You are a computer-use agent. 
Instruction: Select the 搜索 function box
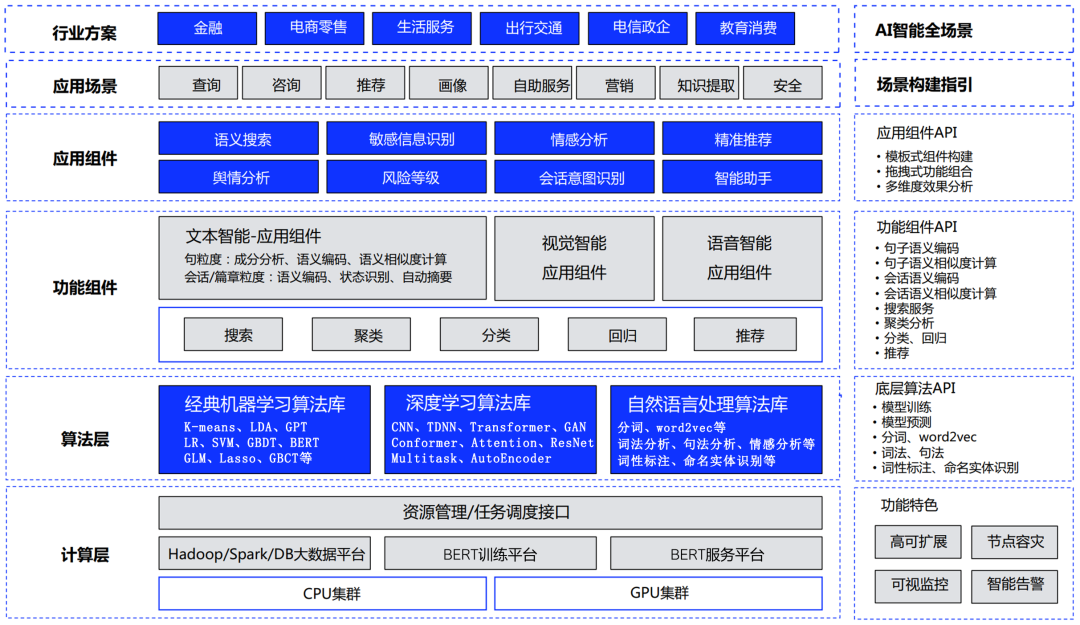click(x=233, y=334)
